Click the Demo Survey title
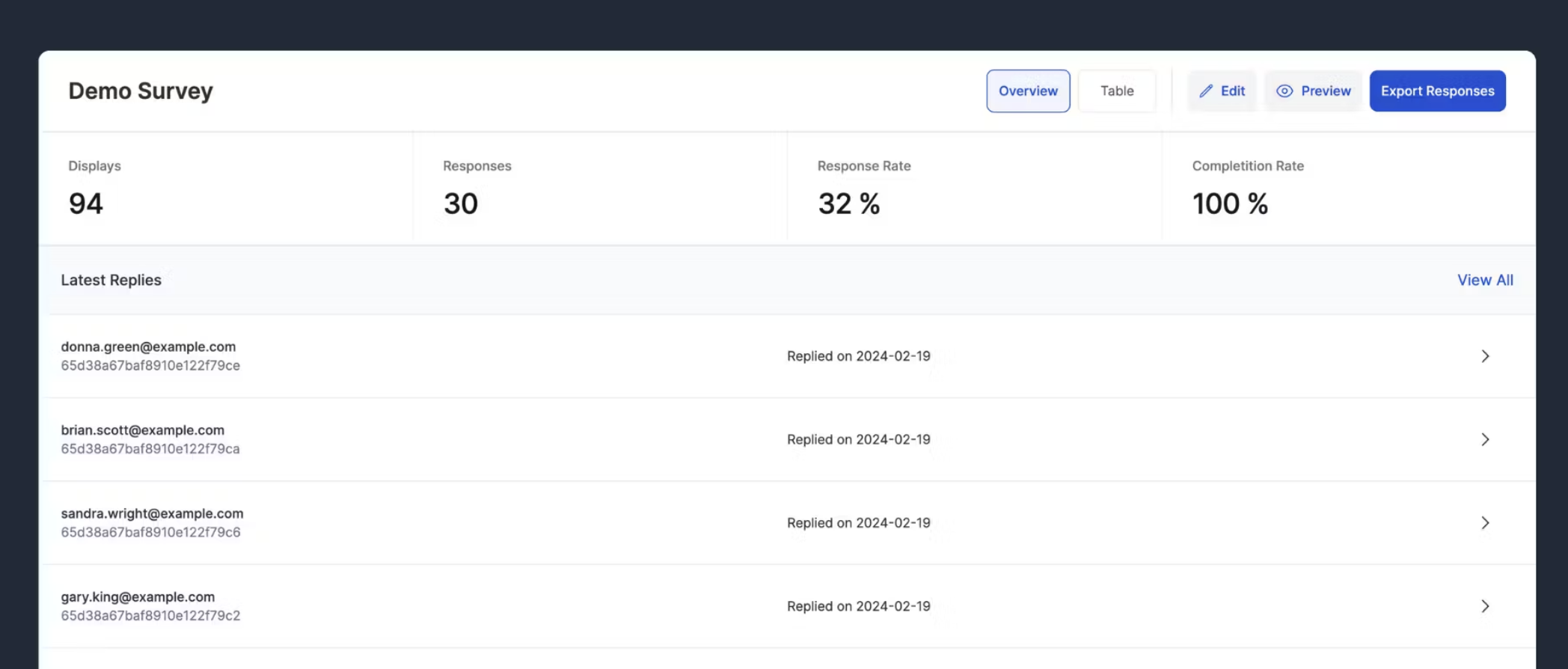Screen dimensions: 1568x669 pos(141,91)
